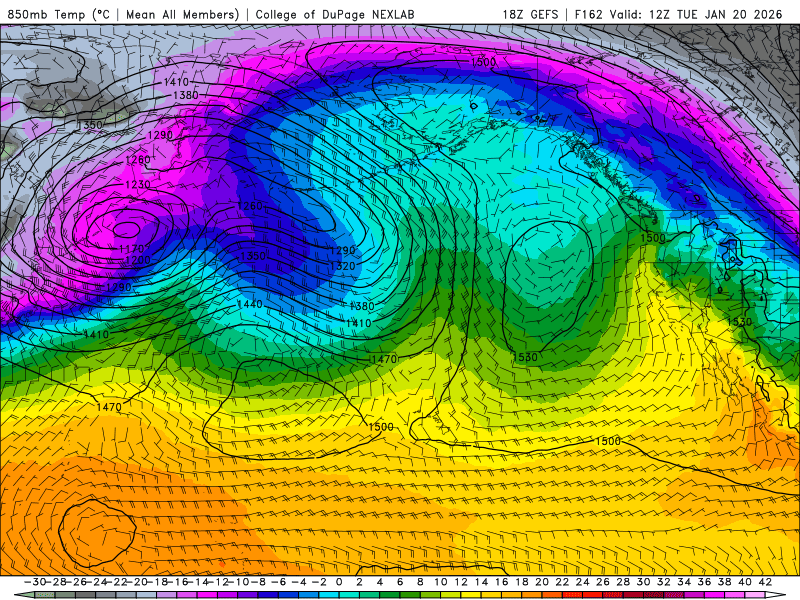The image size is (800, 600).
Task: Click color bar segment between 12 and 14
Action: pyautogui.click(x=471, y=595)
